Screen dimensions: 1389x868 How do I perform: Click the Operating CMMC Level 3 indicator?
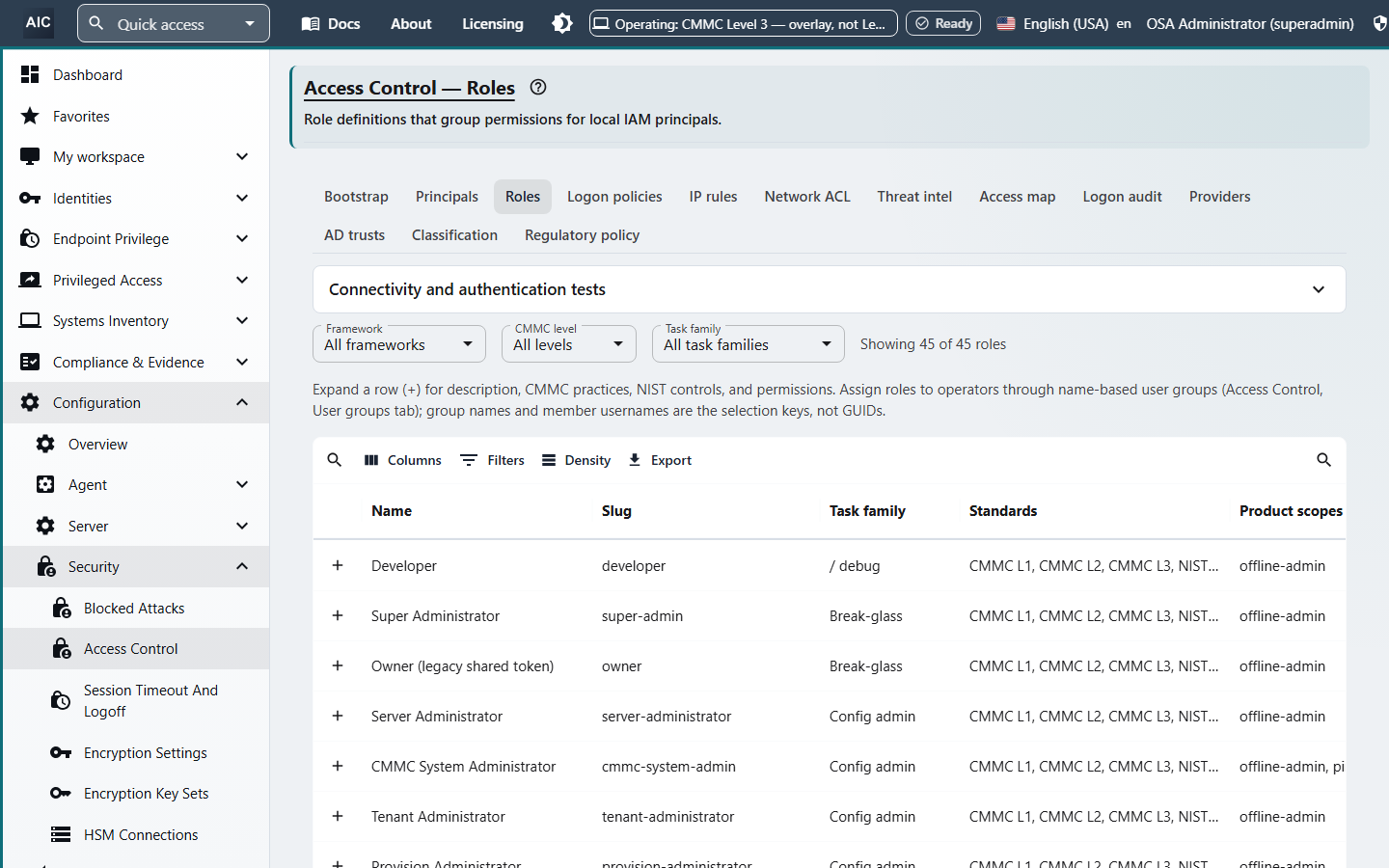[x=744, y=23]
